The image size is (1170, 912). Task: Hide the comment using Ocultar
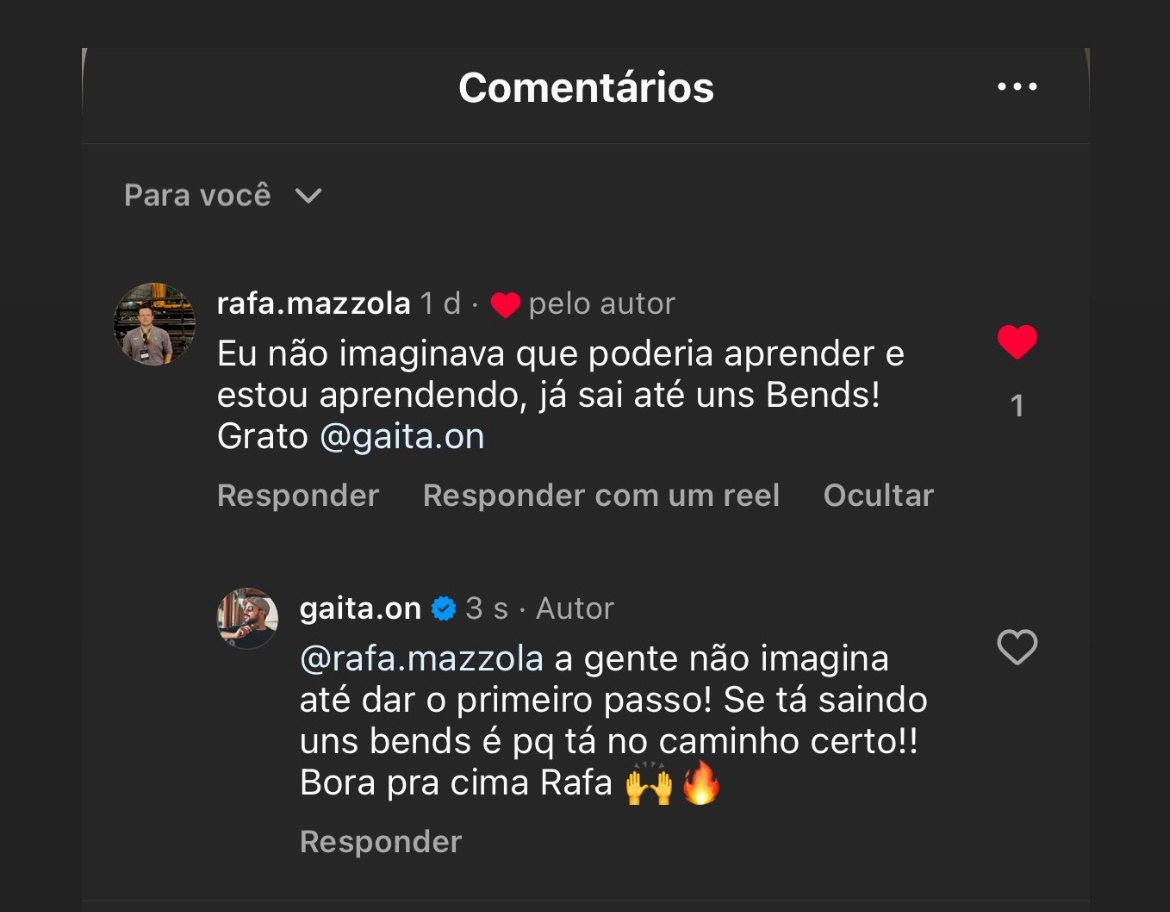click(x=878, y=496)
